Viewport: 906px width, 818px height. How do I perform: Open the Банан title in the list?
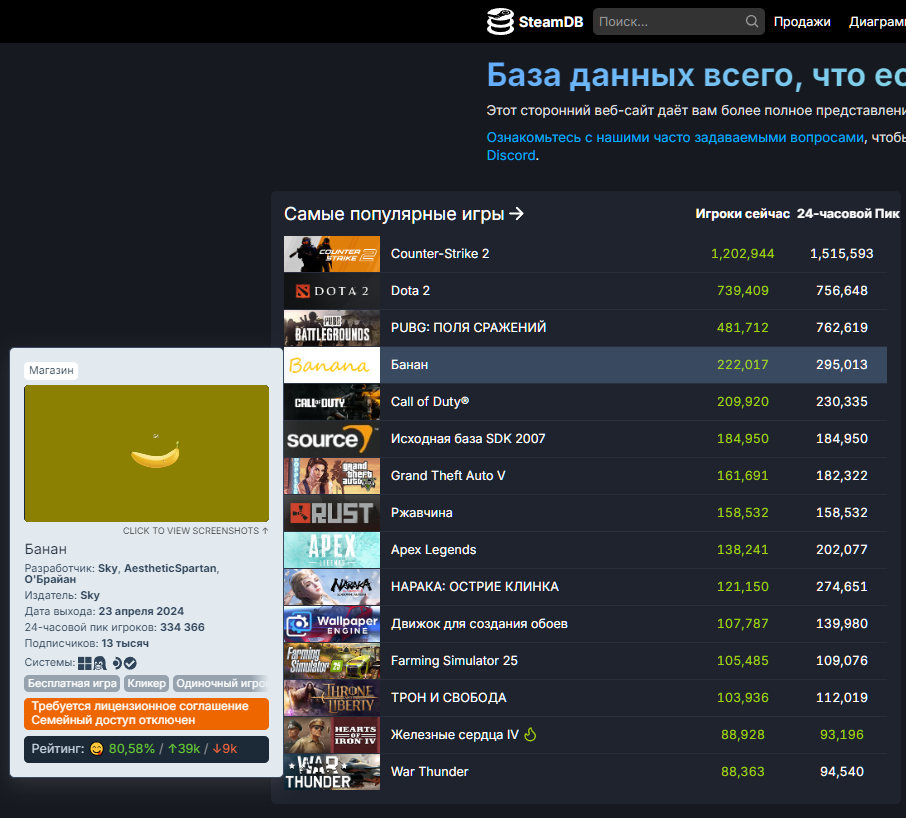409,365
